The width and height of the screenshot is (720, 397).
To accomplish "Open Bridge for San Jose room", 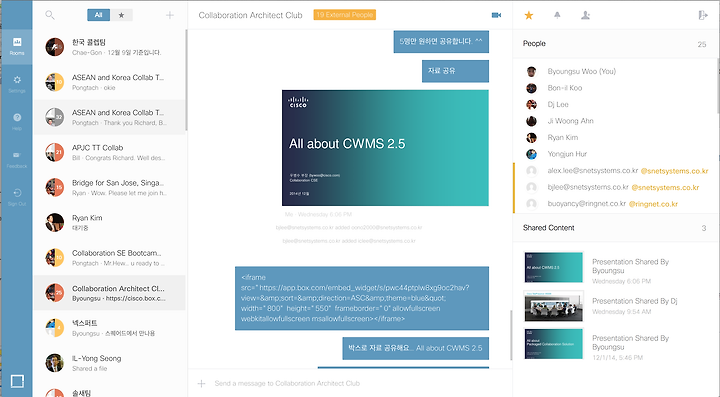I will point(109,187).
